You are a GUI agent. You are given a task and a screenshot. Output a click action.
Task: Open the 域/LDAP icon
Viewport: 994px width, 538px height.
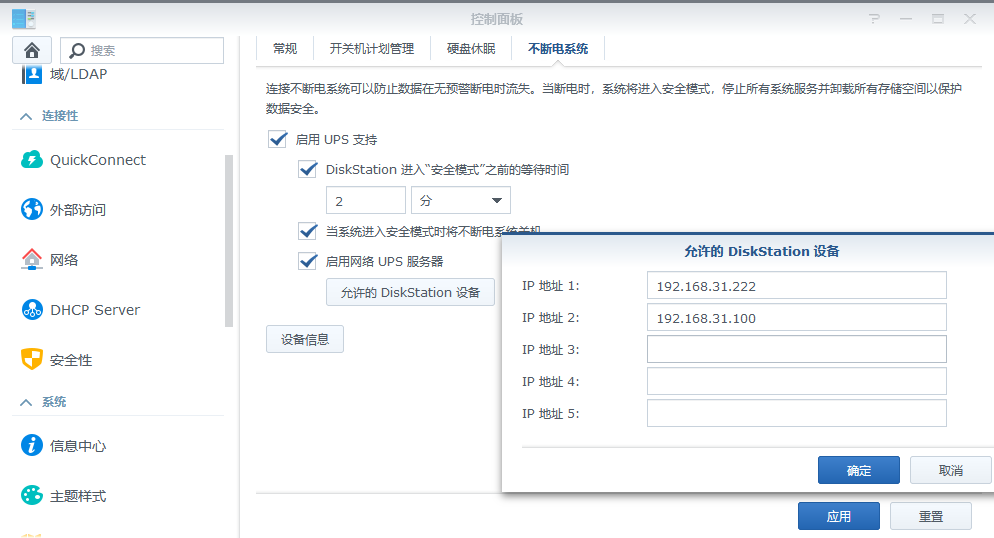pos(31,74)
